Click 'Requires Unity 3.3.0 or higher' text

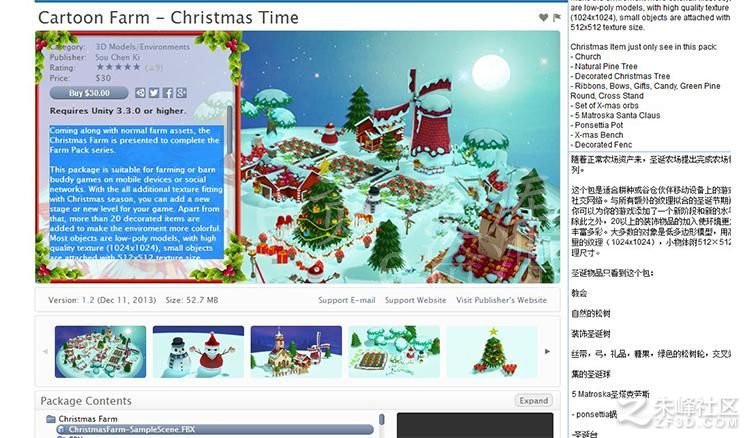(x=118, y=110)
